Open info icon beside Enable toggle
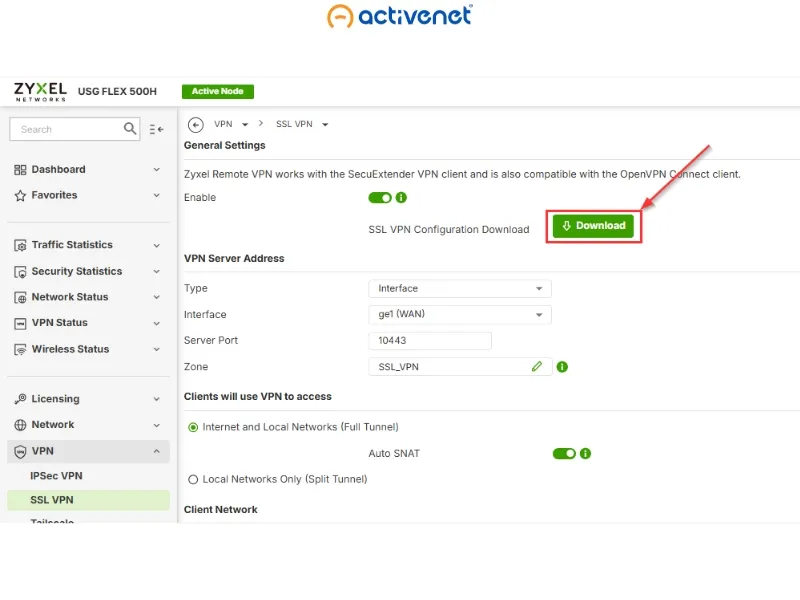 401,197
